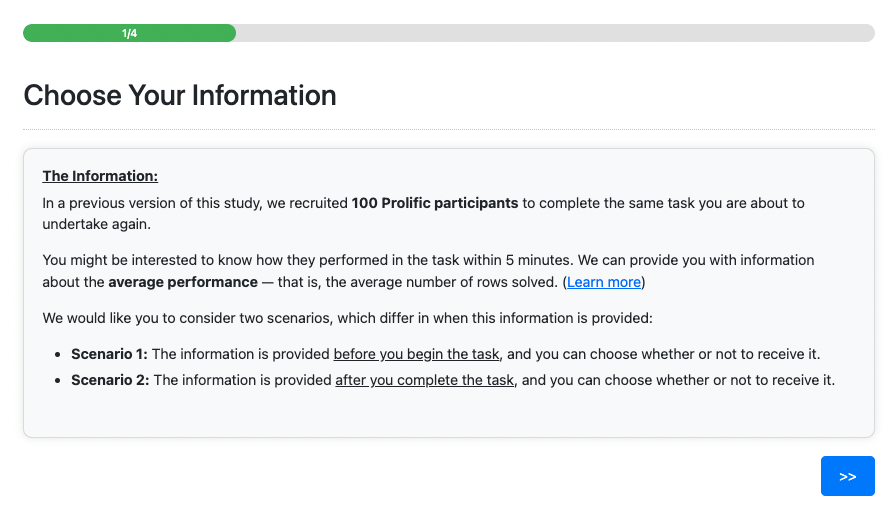Click the gray unfilled progress bar area

click(555, 33)
